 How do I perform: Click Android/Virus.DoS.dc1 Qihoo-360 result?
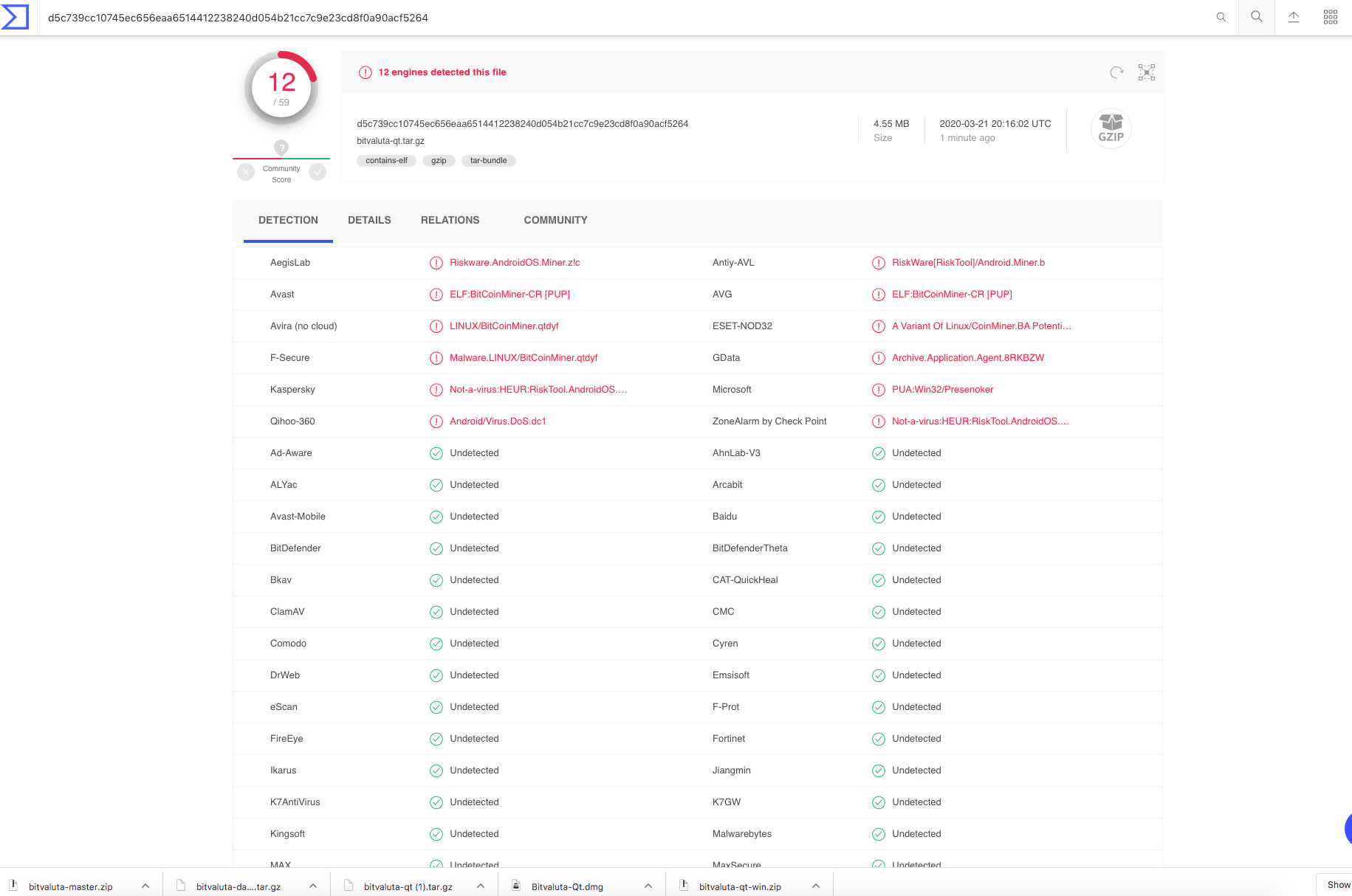pyautogui.click(x=498, y=421)
